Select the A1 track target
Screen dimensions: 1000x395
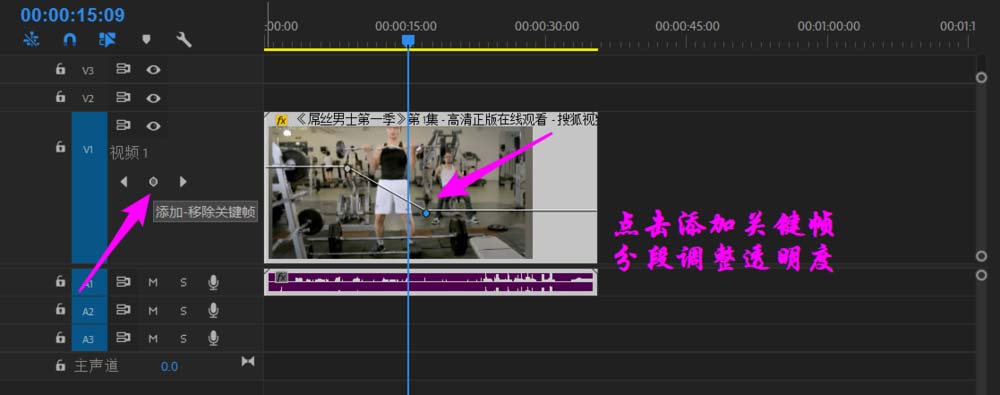pos(89,283)
